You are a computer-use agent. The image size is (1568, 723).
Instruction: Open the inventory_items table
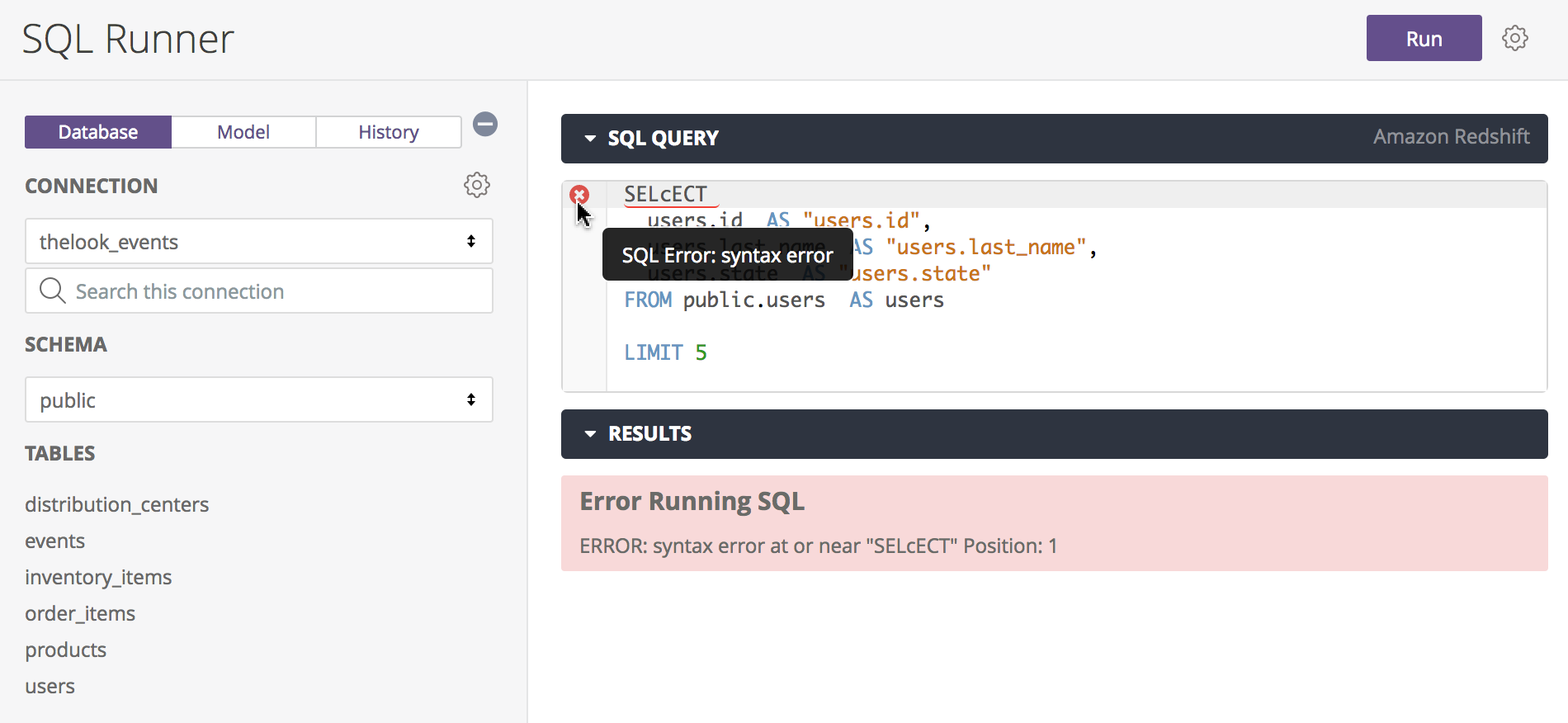pyautogui.click(x=98, y=577)
